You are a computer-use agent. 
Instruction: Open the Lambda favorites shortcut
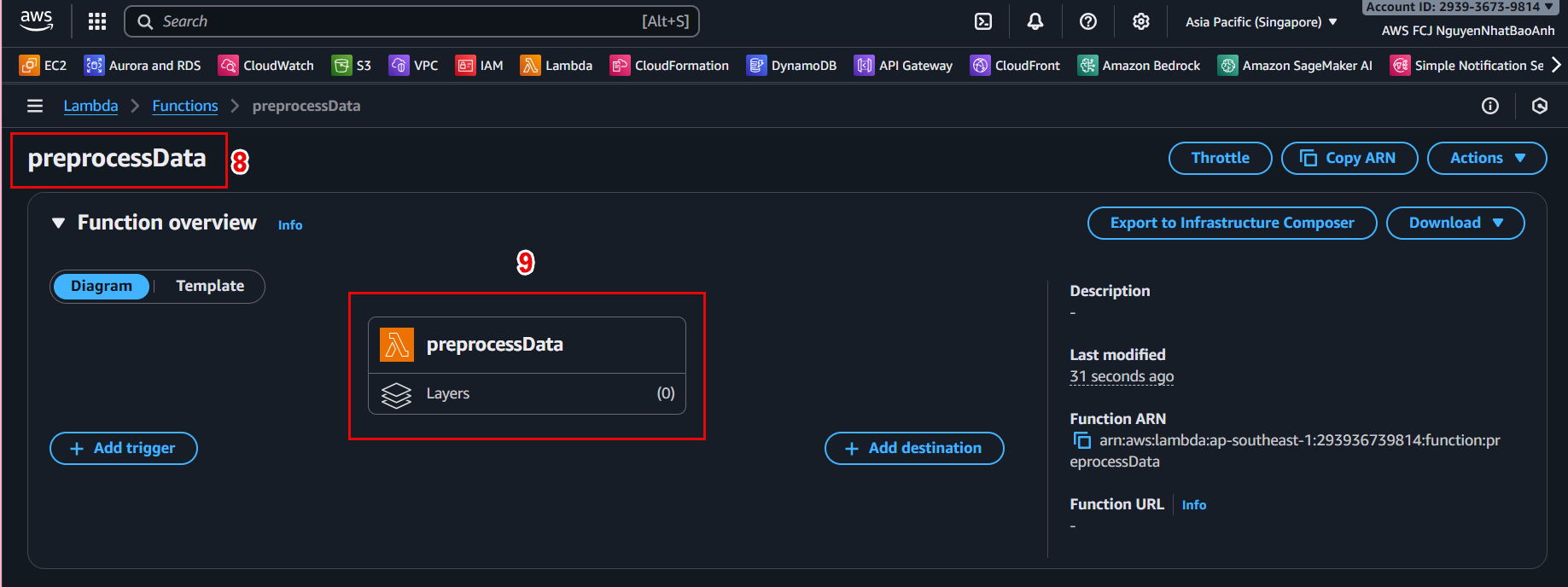[557, 66]
